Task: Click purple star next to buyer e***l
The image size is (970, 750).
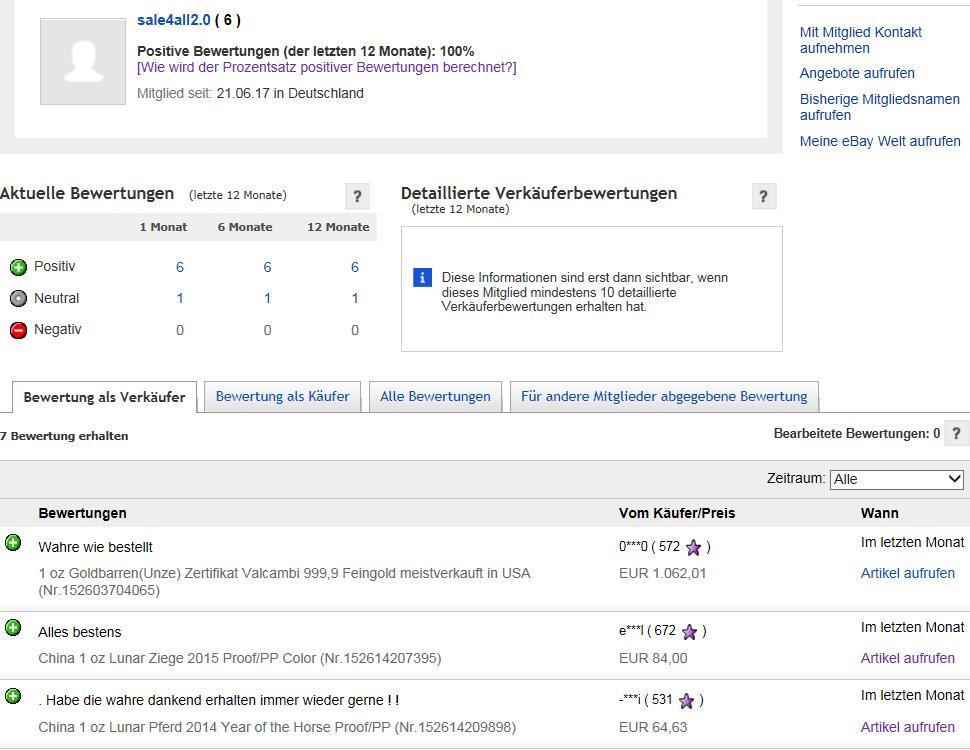Action: coord(689,632)
